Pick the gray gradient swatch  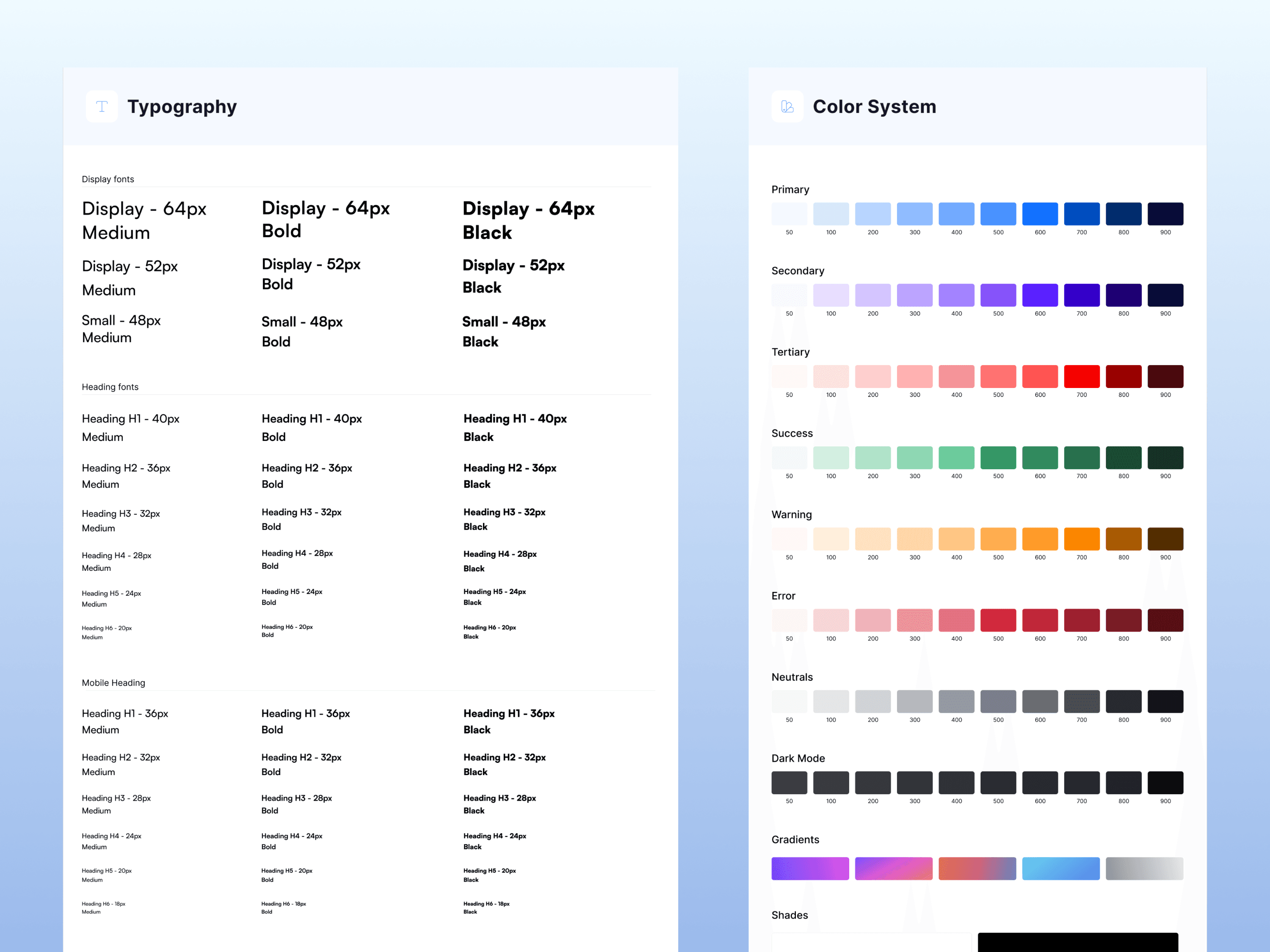click(x=1144, y=868)
